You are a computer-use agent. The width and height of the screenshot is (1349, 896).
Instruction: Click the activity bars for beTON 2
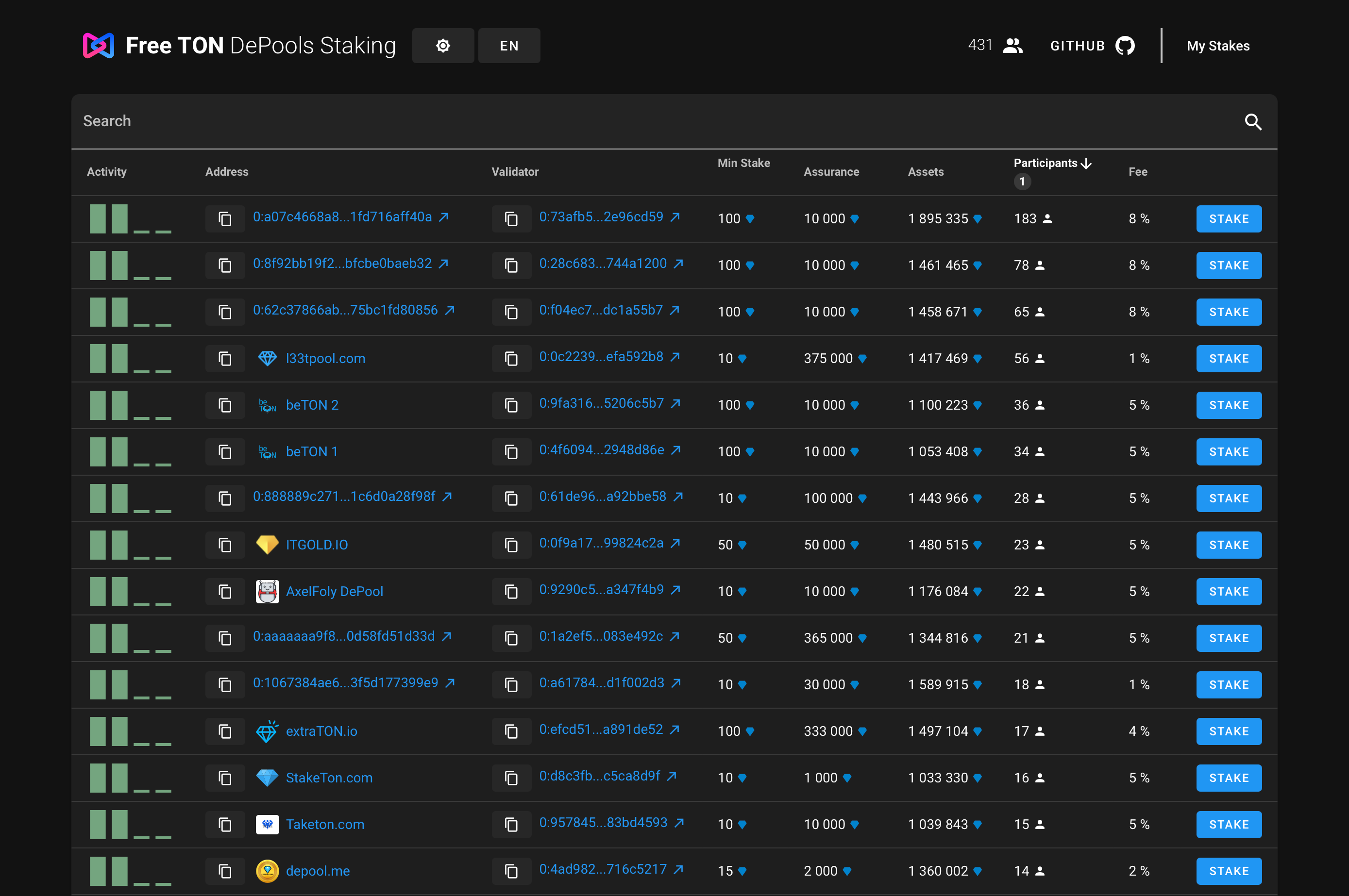tap(130, 405)
